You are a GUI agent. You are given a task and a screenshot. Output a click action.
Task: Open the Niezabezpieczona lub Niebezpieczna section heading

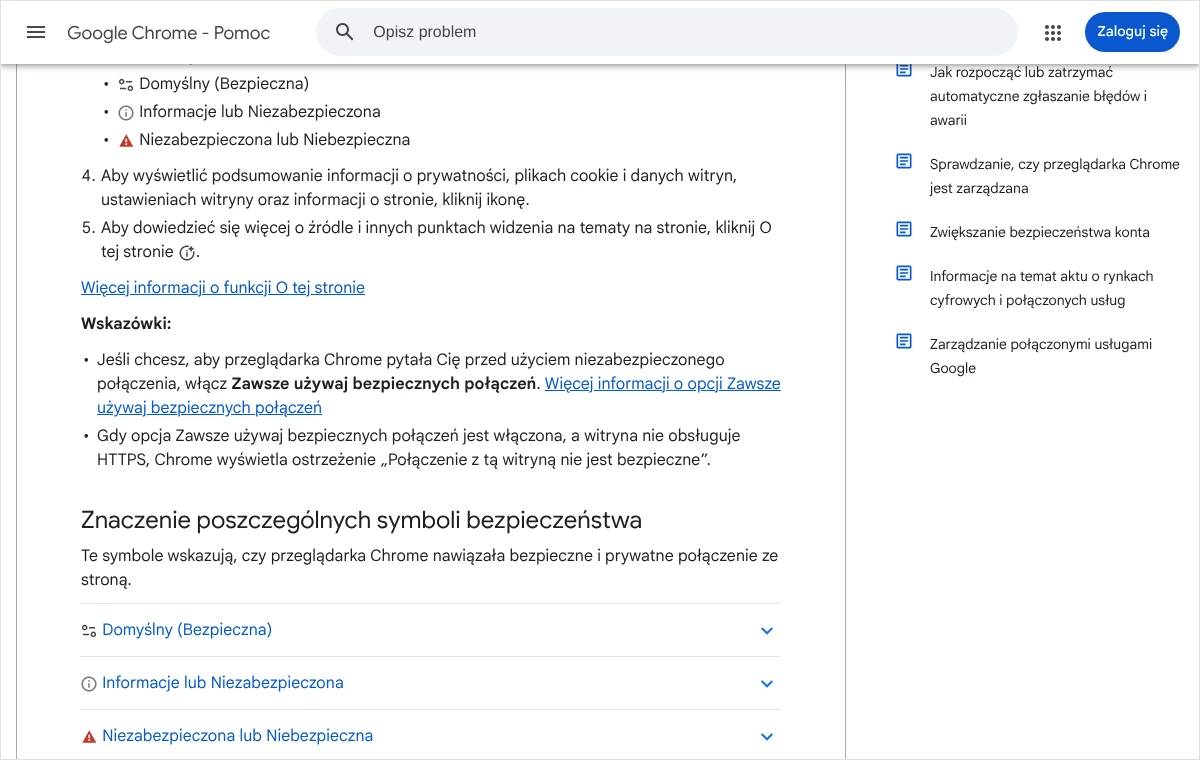pos(238,736)
